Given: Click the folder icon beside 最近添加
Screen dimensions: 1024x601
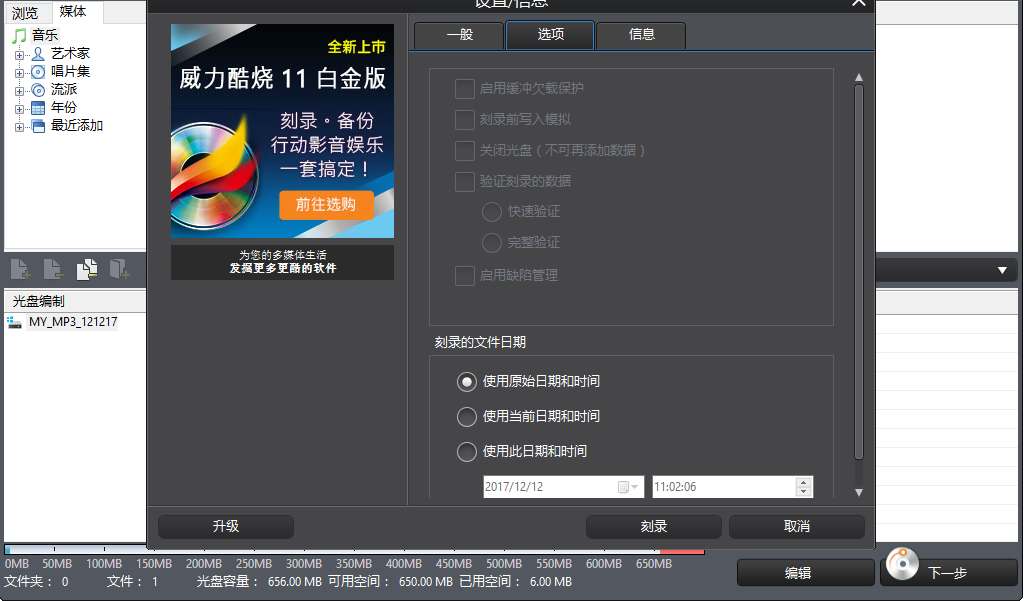Looking at the screenshot, I should pos(39,126).
